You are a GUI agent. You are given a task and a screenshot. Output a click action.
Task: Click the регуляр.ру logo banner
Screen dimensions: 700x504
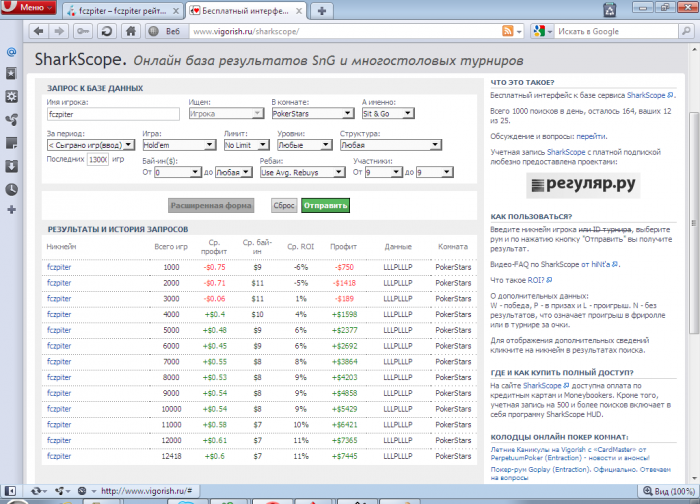(x=583, y=185)
